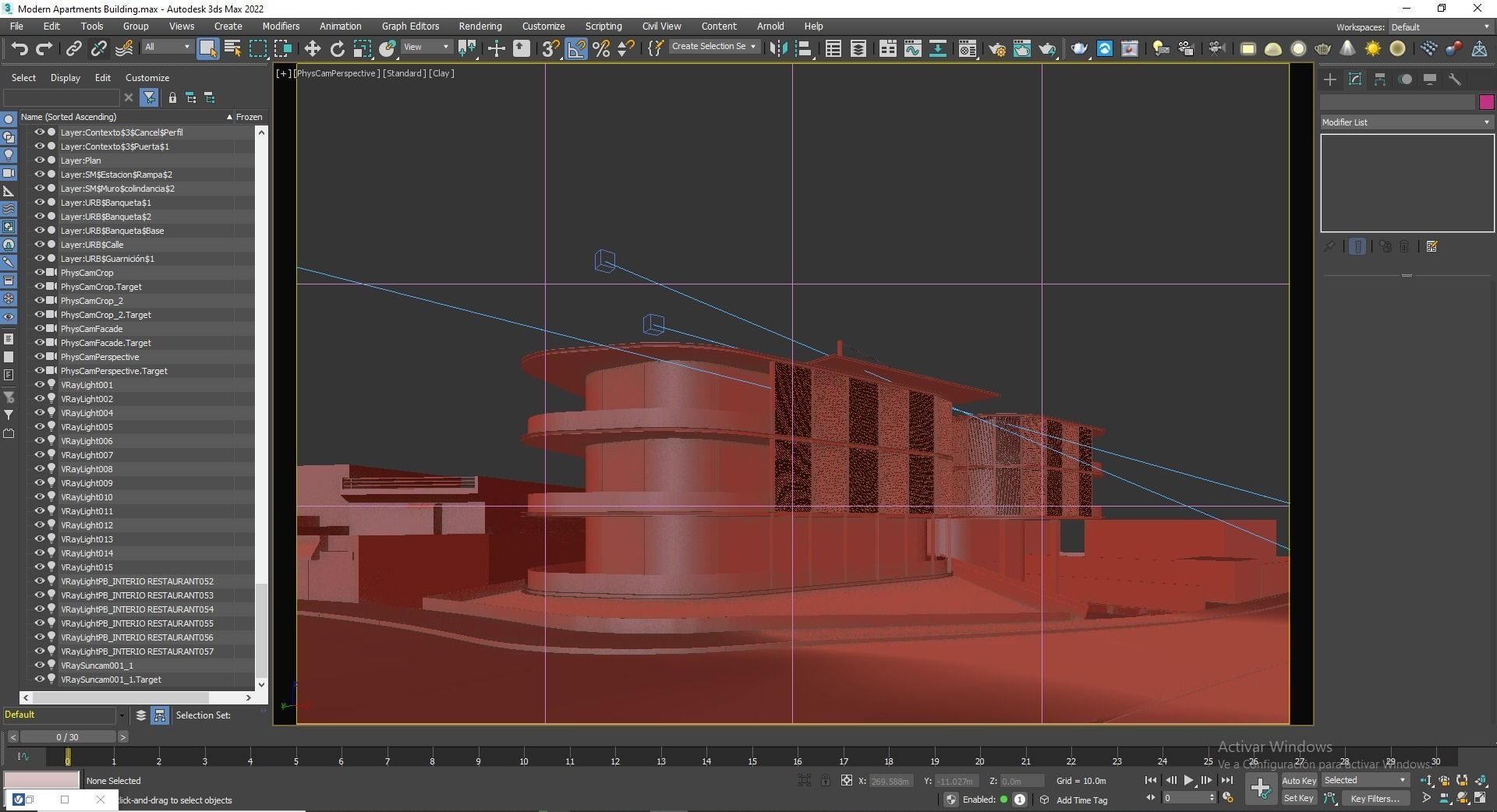Click the Undo arrow icon
This screenshot has height=812, width=1497.
pyautogui.click(x=19, y=48)
